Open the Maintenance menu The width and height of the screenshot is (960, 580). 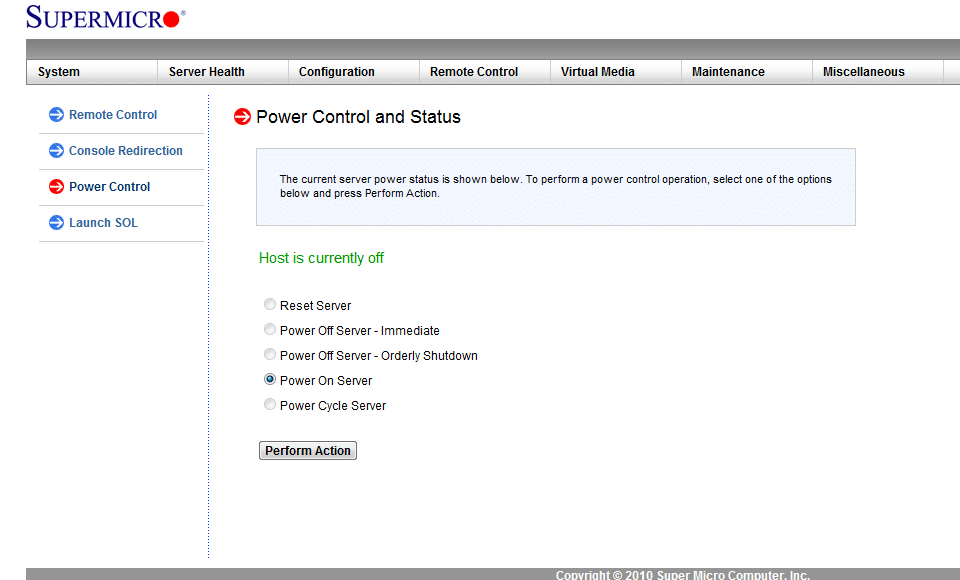point(728,72)
